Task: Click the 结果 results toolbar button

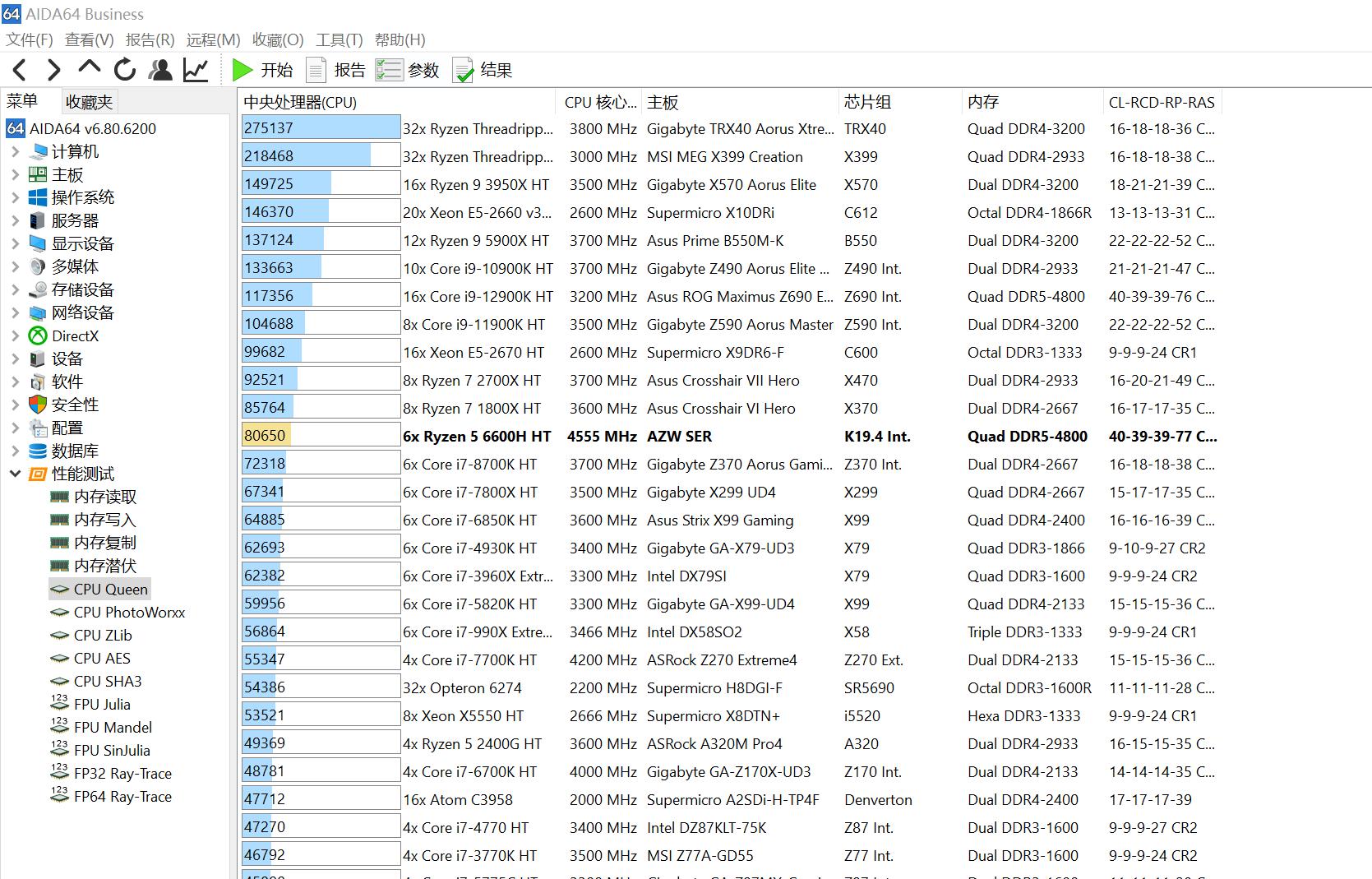Action: coord(483,71)
